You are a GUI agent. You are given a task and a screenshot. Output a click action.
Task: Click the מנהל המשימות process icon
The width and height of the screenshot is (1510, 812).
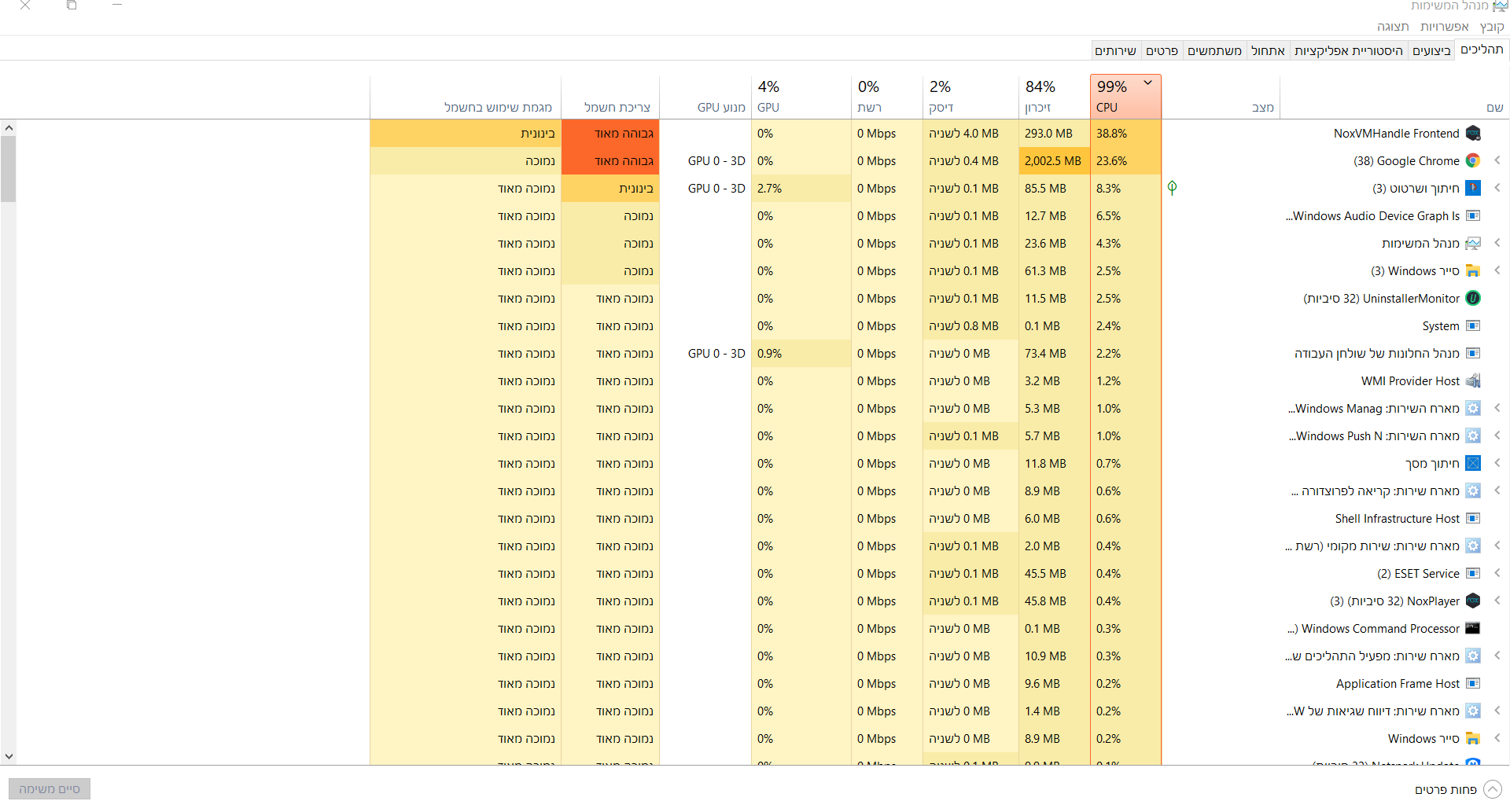point(1473,244)
